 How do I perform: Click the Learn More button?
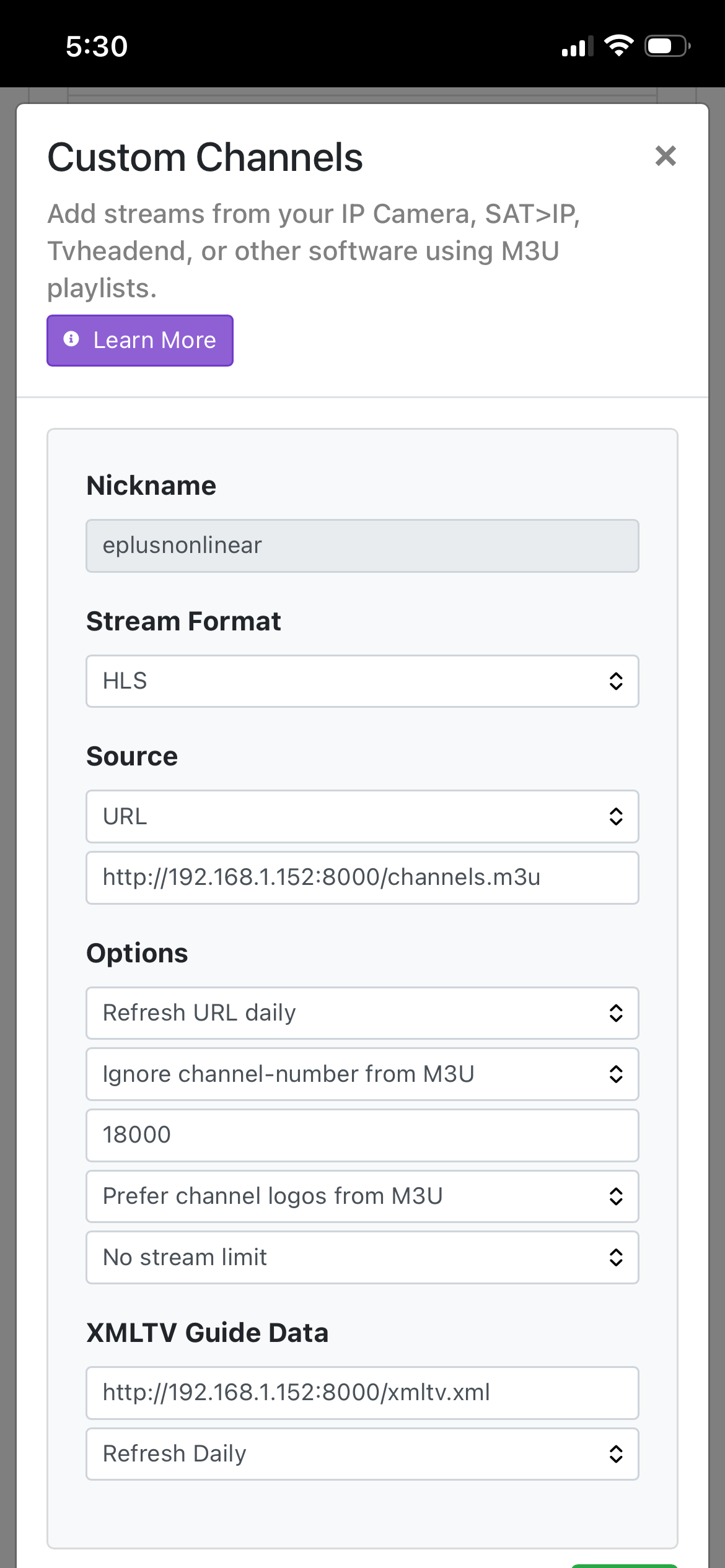tap(140, 341)
